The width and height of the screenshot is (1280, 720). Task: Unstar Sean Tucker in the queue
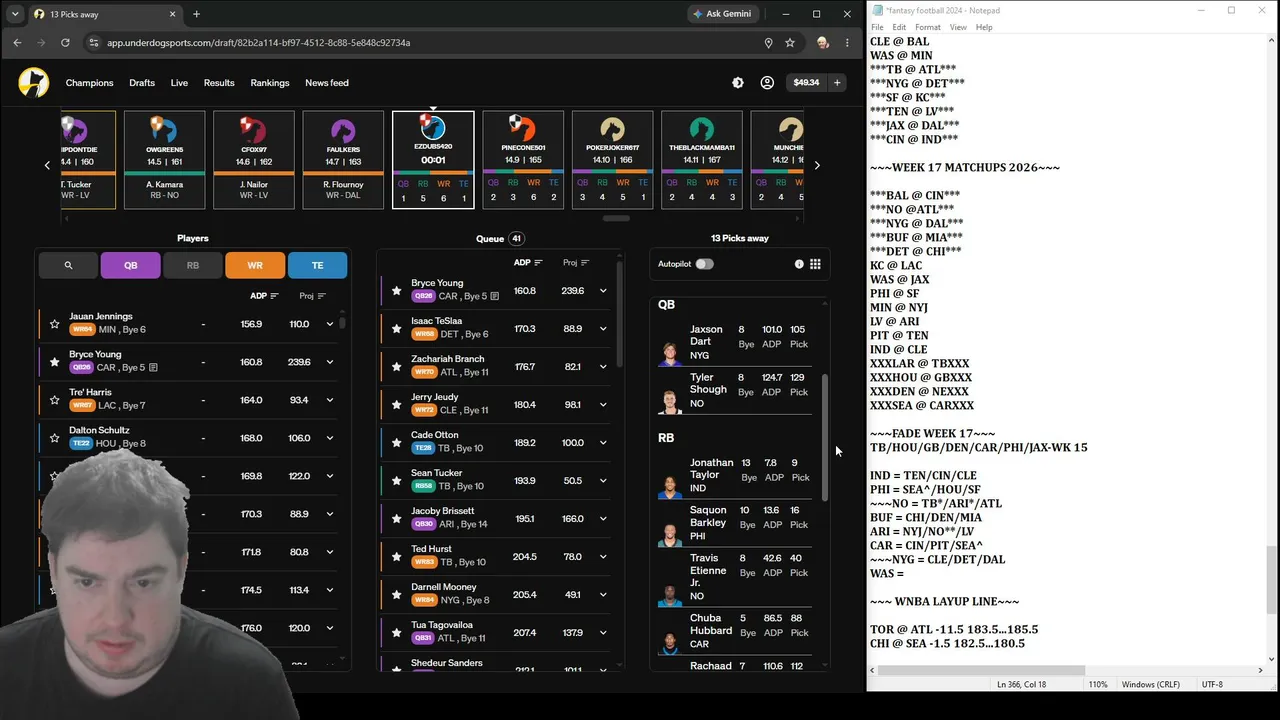(x=397, y=481)
